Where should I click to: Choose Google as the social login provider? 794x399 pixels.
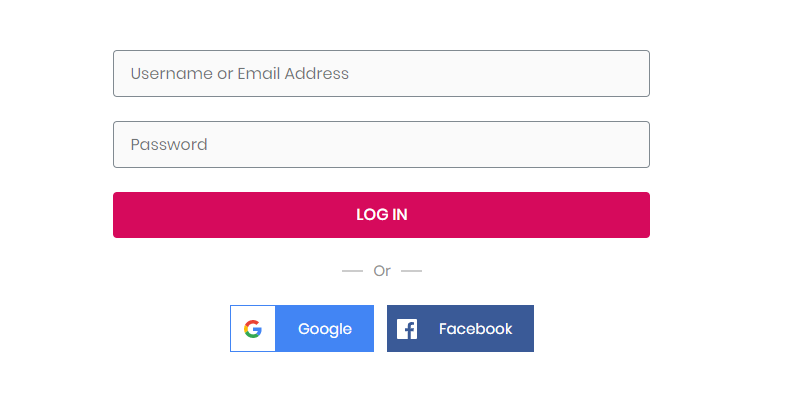pos(302,329)
